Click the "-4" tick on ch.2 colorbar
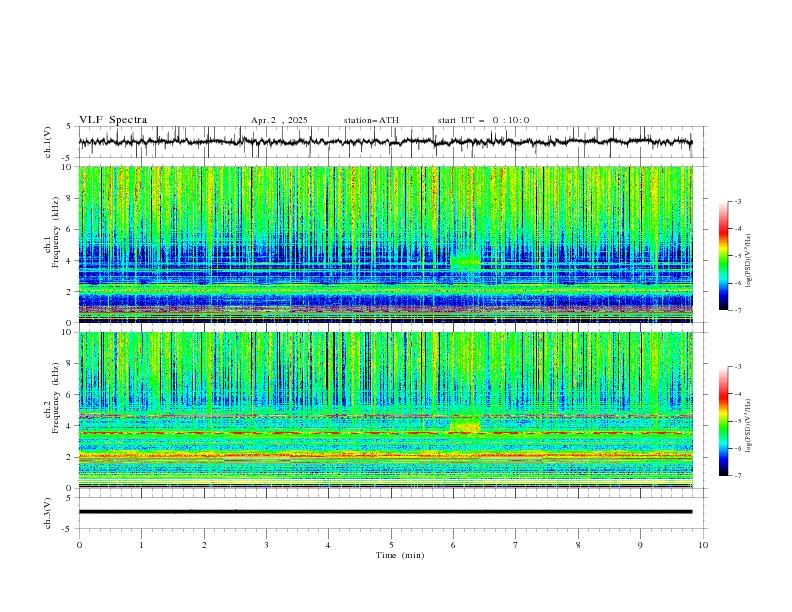Viewport: 792px width, 612px height. [x=737, y=394]
